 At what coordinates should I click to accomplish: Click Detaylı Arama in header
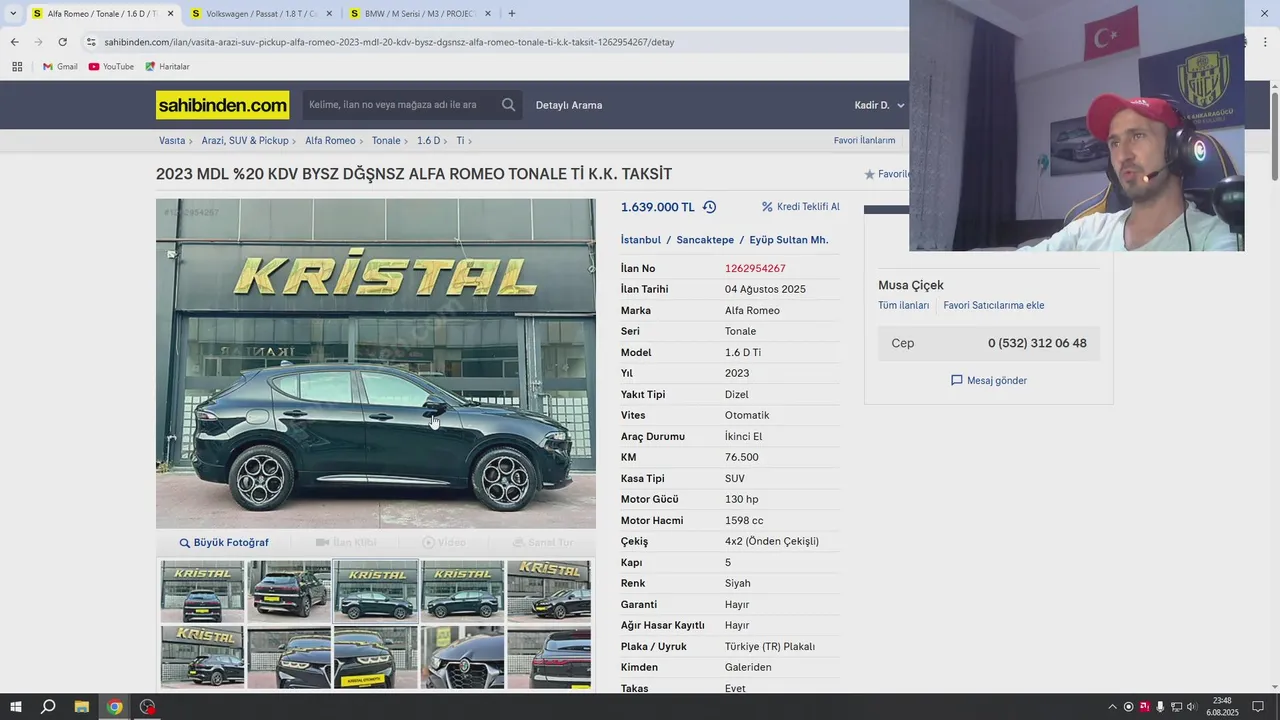[569, 105]
